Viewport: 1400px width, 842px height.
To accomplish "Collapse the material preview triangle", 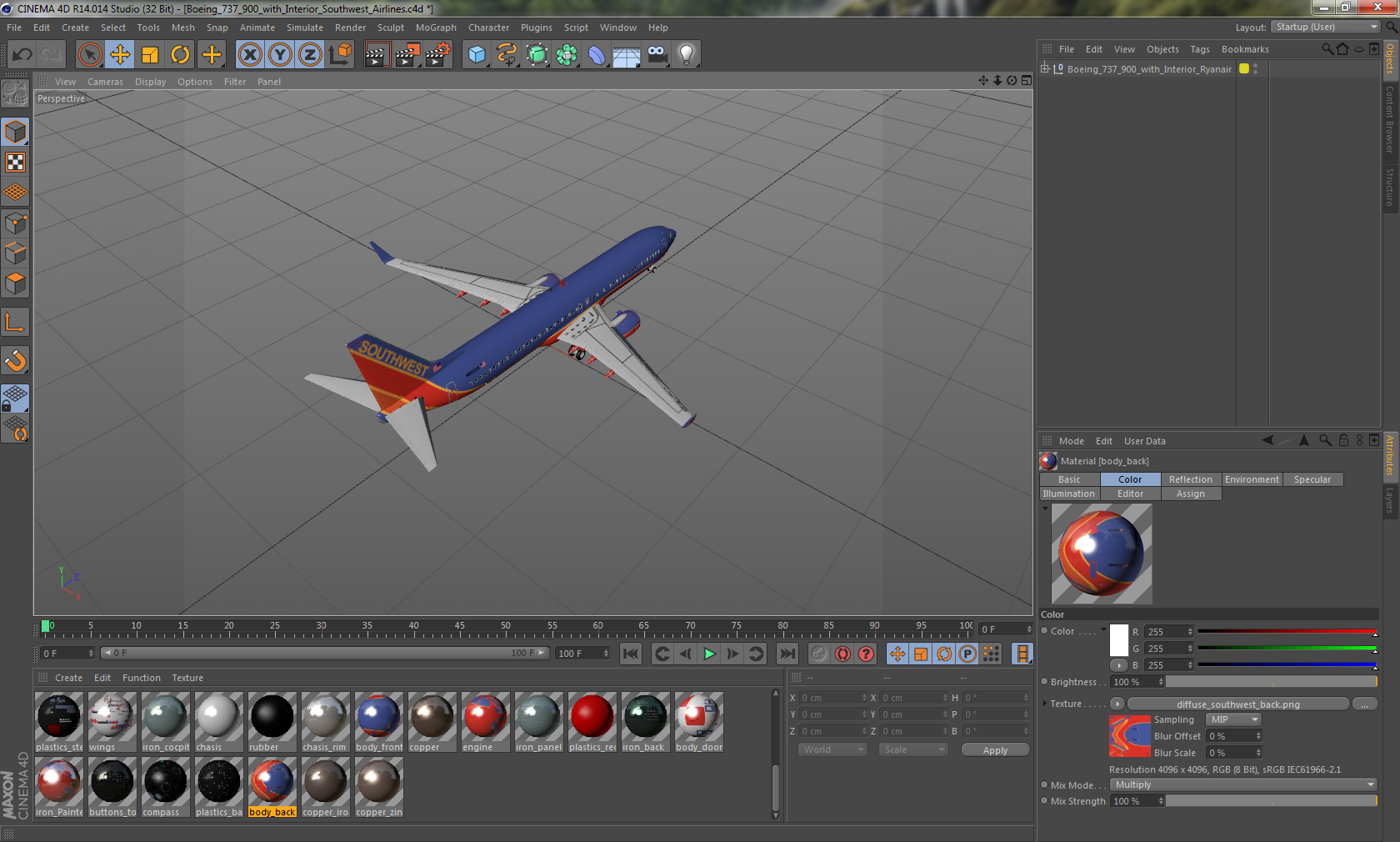I will tap(1045, 508).
